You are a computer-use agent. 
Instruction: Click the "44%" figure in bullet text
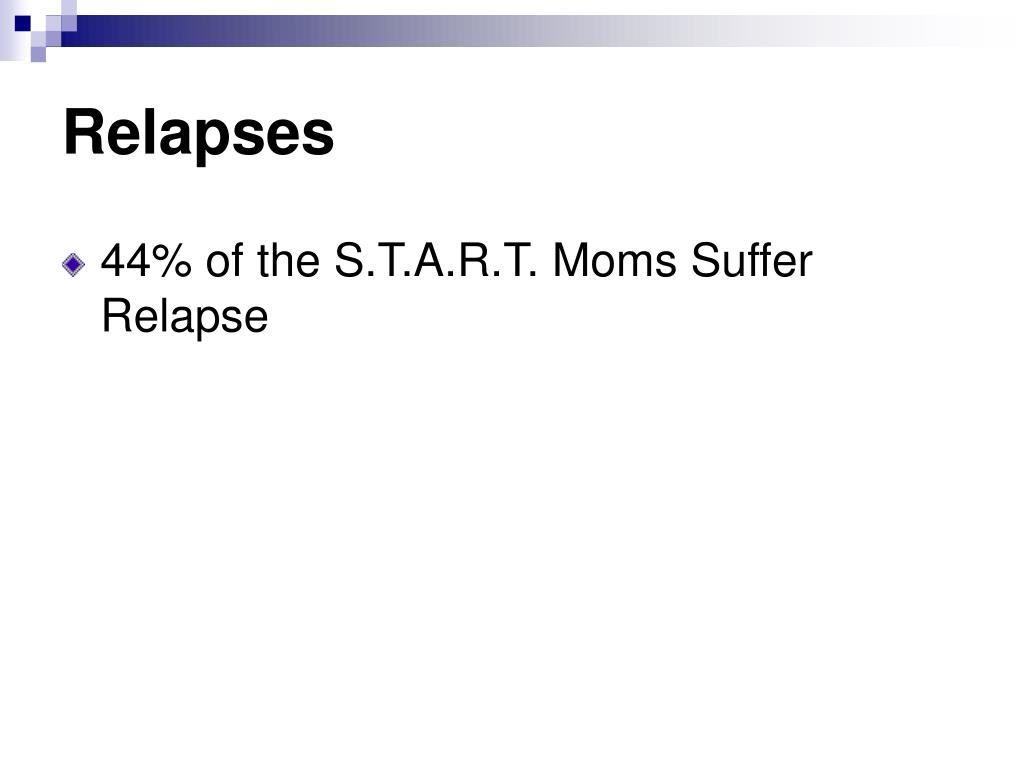pyautogui.click(x=146, y=261)
